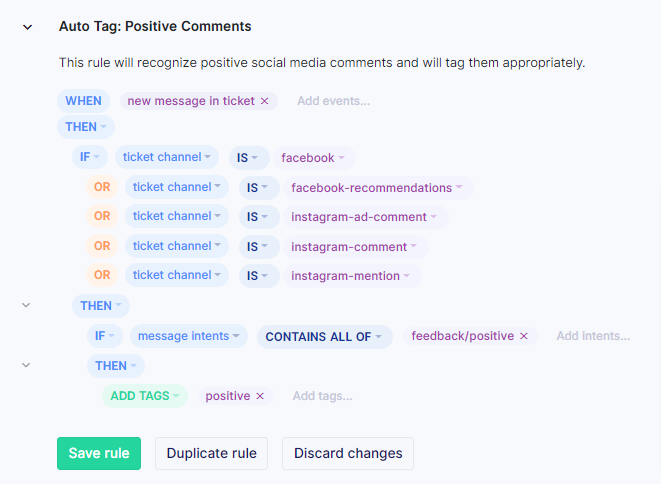Remove the positive tag
Image resolution: width=661 pixels, height=484 pixels.
pyautogui.click(x=260, y=396)
